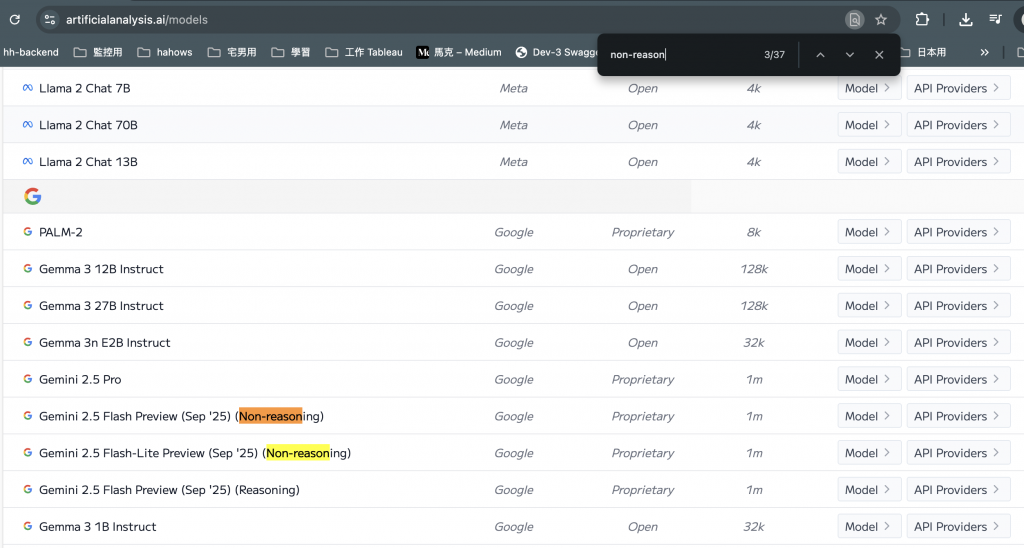1024x548 pixels.
Task: Open Model page for Gemini 2.5 Flash Preview (Reasoning)
Action: click(869, 489)
